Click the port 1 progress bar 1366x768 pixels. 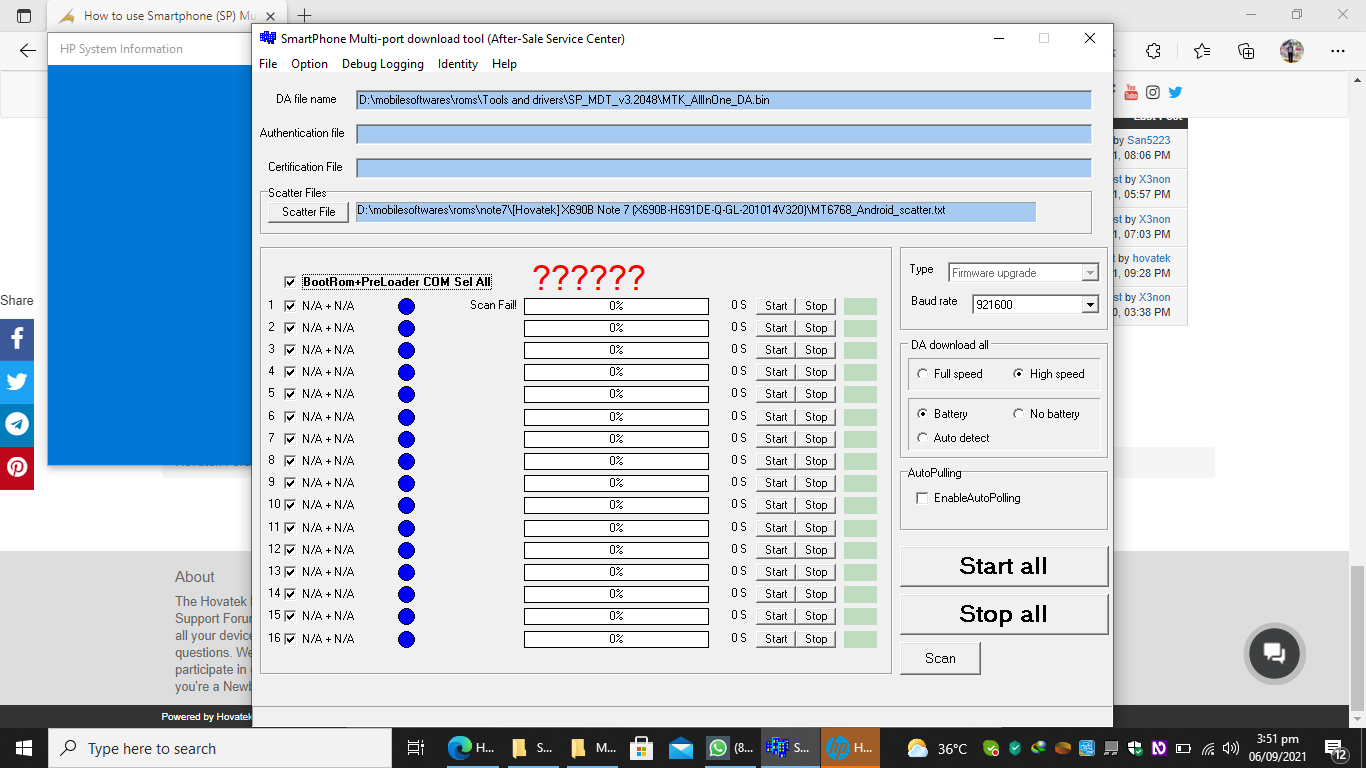pos(616,306)
